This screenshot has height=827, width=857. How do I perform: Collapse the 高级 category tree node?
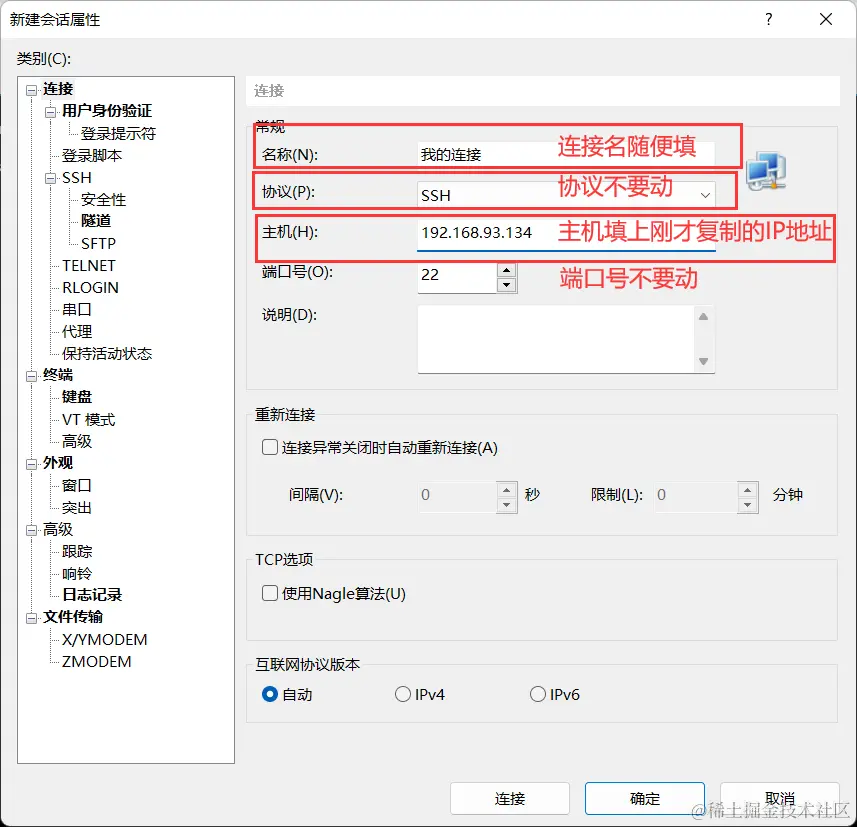pos(32,530)
